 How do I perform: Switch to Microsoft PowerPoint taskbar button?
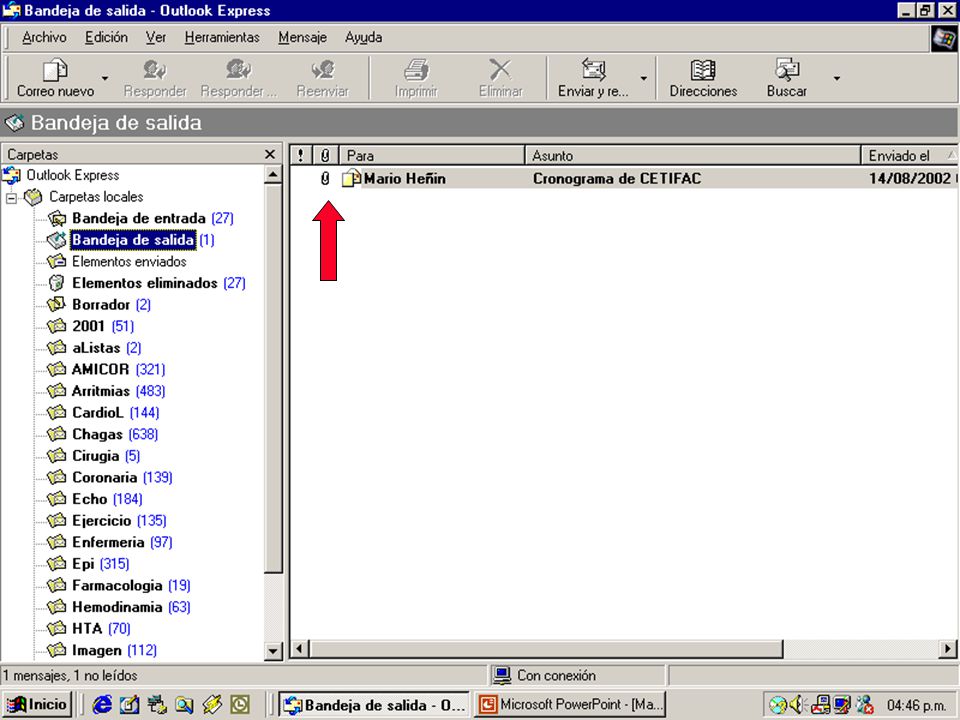pos(570,705)
